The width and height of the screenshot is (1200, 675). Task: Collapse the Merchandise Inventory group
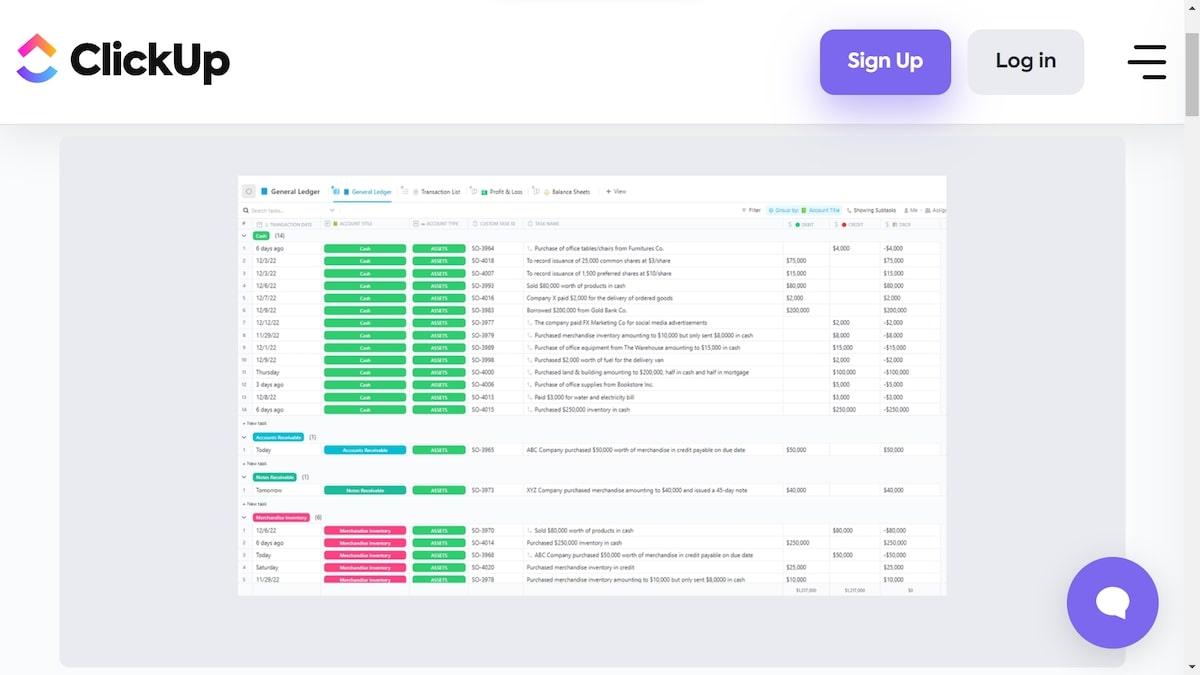(x=243, y=517)
